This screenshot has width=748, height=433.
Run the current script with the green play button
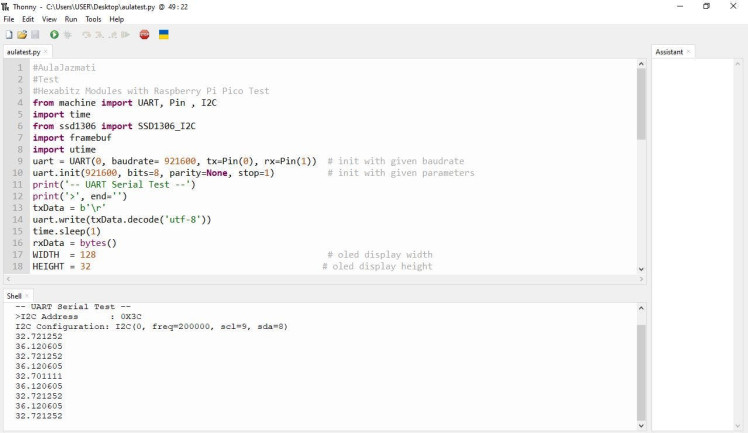tap(54, 35)
